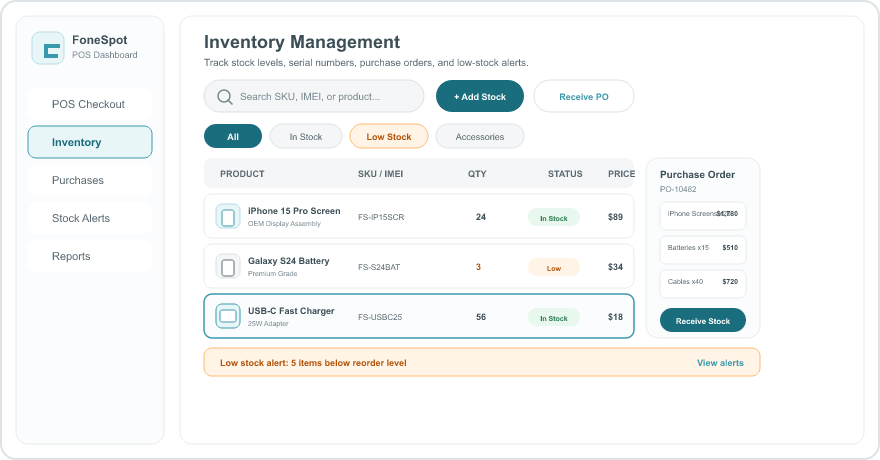Click the FoneSpot logo icon

pos(48,48)
